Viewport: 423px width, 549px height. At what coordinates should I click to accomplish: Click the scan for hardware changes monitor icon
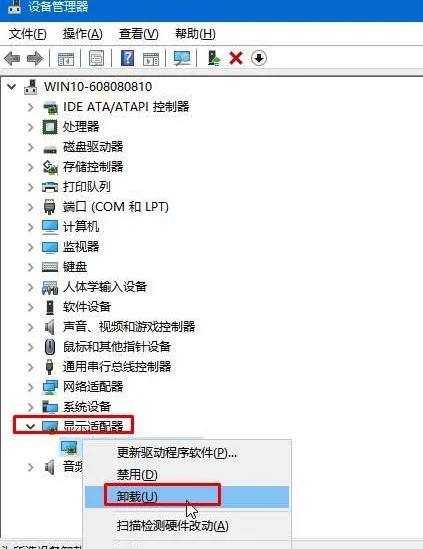pyautogui.click(x=182, y=58)
